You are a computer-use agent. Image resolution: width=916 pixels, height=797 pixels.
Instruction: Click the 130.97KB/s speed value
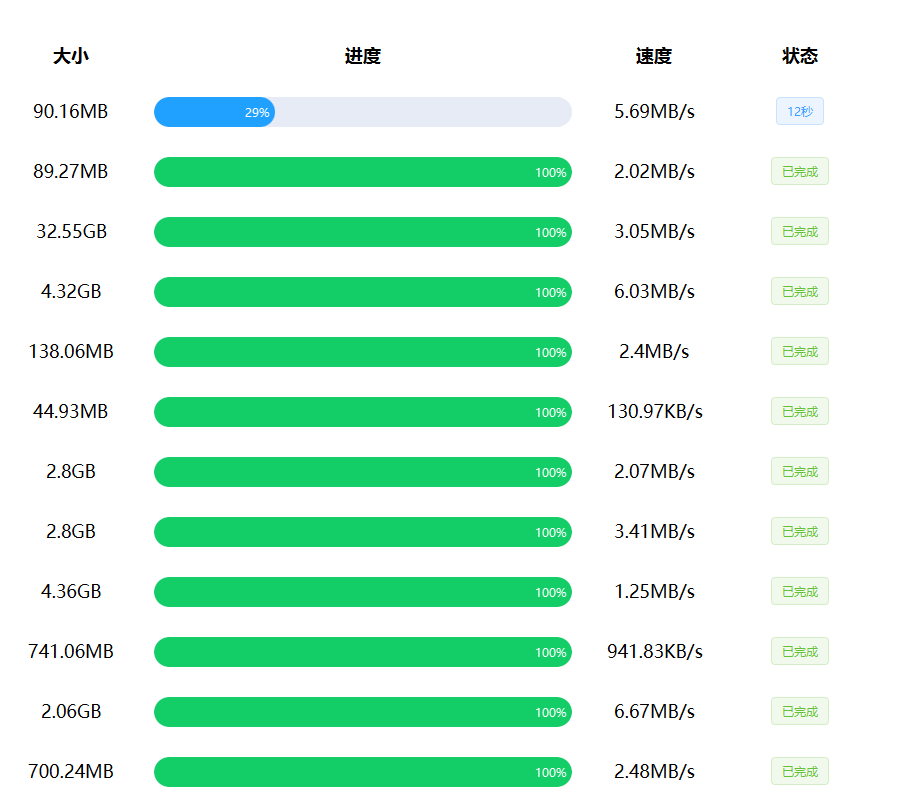tap(655, 411)
